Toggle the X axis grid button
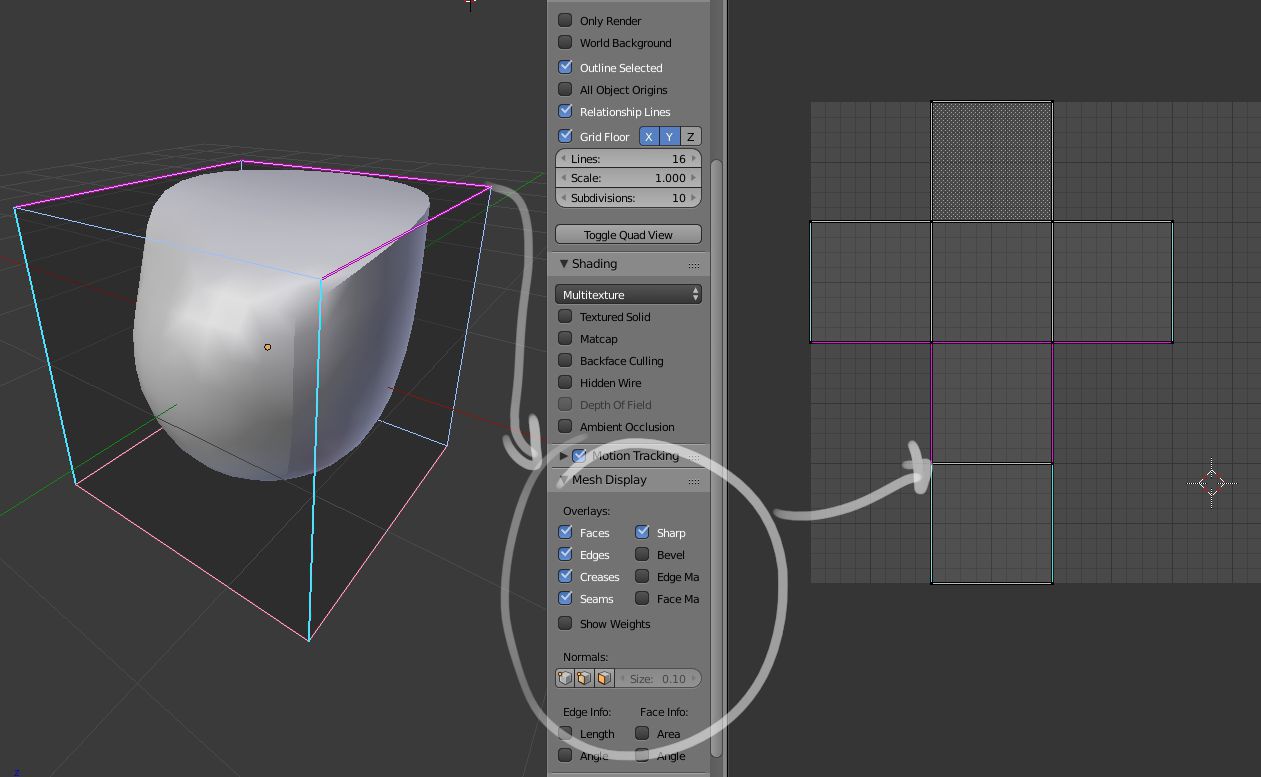This screenshot has width=1261, height=777. pyautogui.click(x=649, y=136)
